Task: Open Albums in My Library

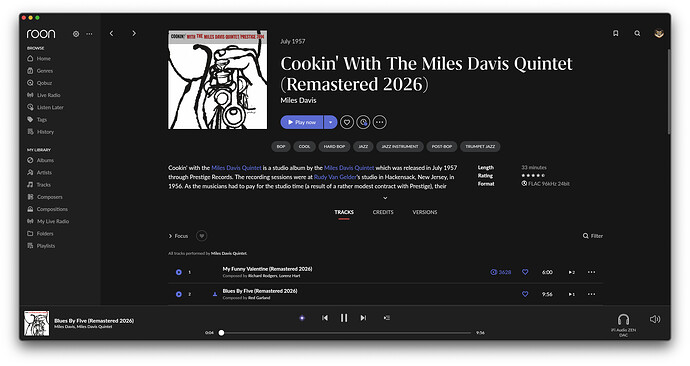Action: (40, 161)
